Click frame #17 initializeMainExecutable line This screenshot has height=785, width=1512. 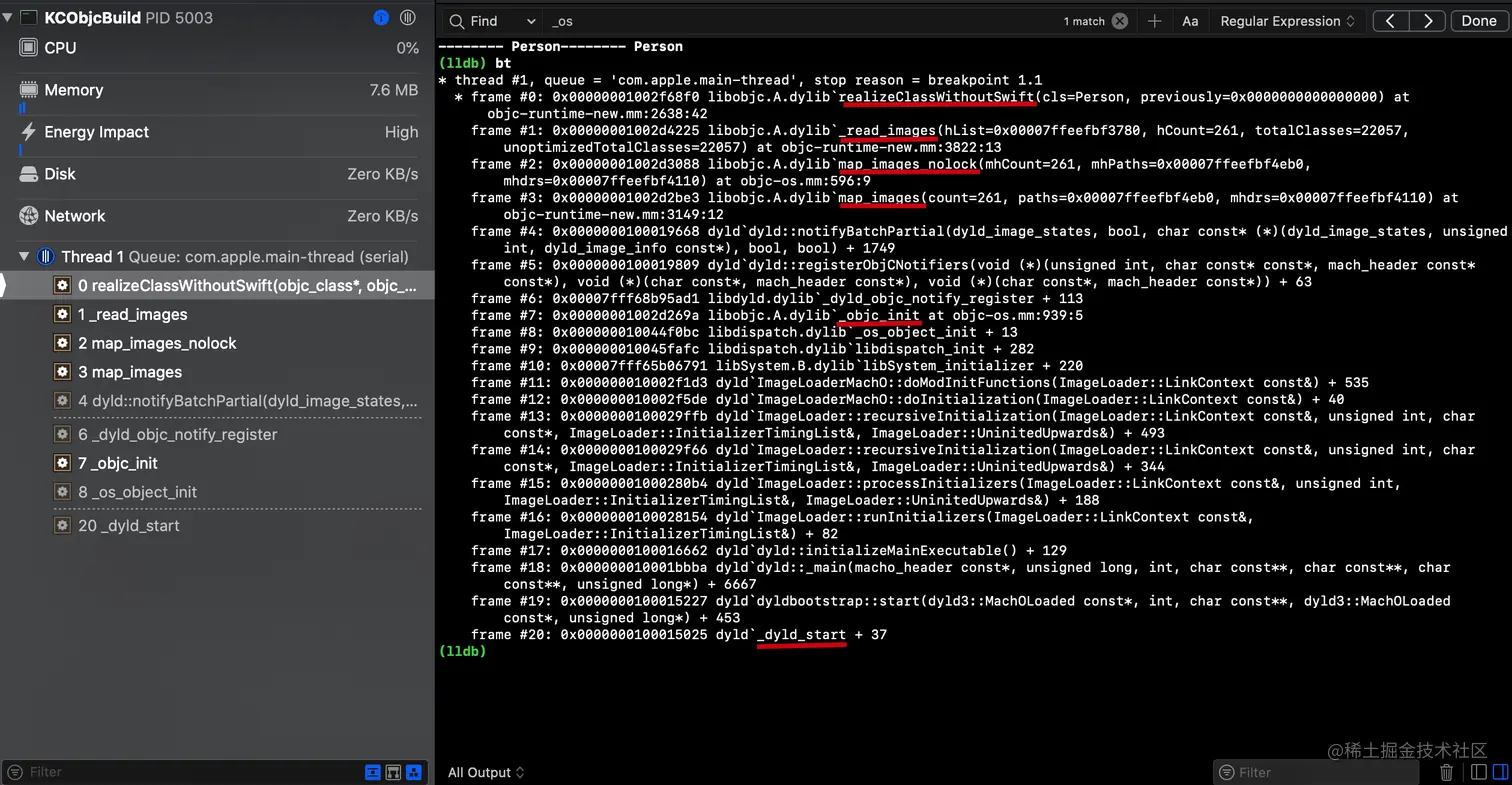pos(769,550)
